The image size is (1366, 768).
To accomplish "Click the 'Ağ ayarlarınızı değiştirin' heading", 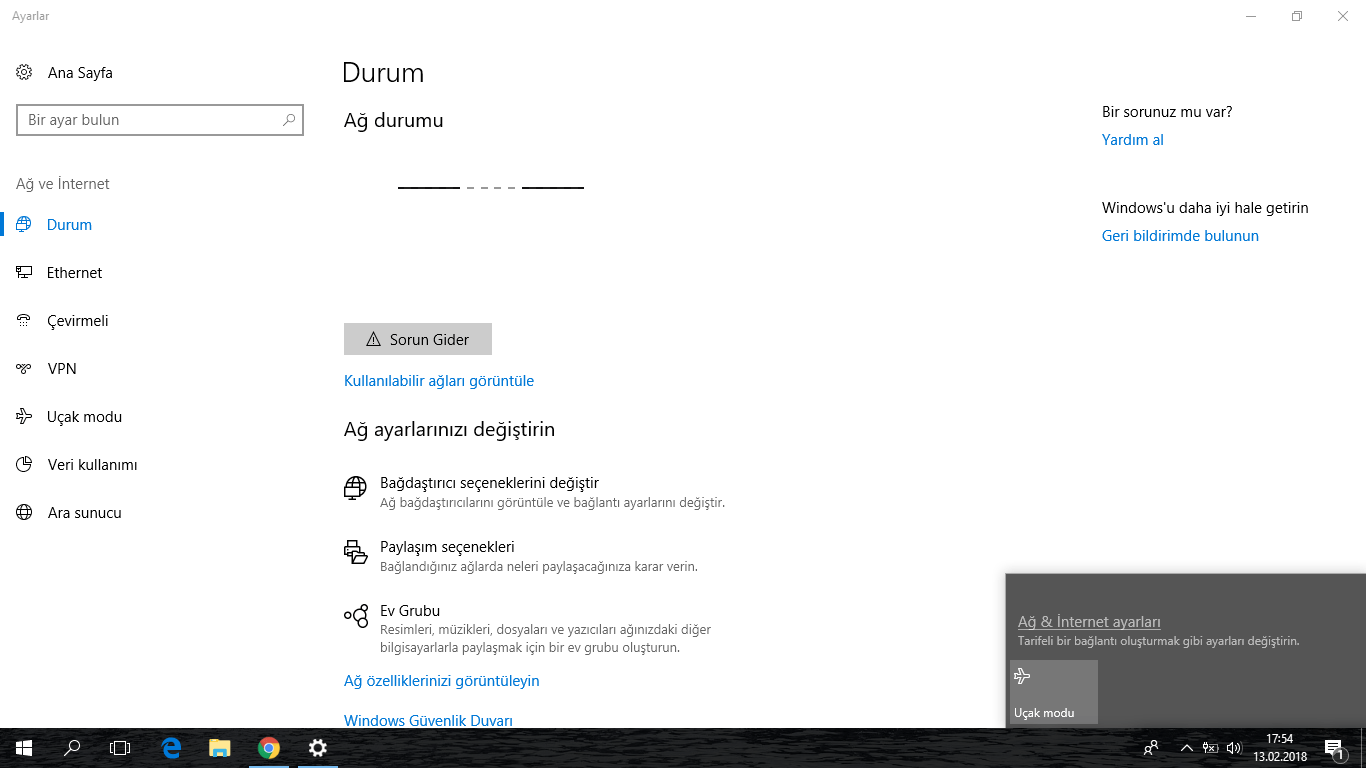I will [449, 430].
